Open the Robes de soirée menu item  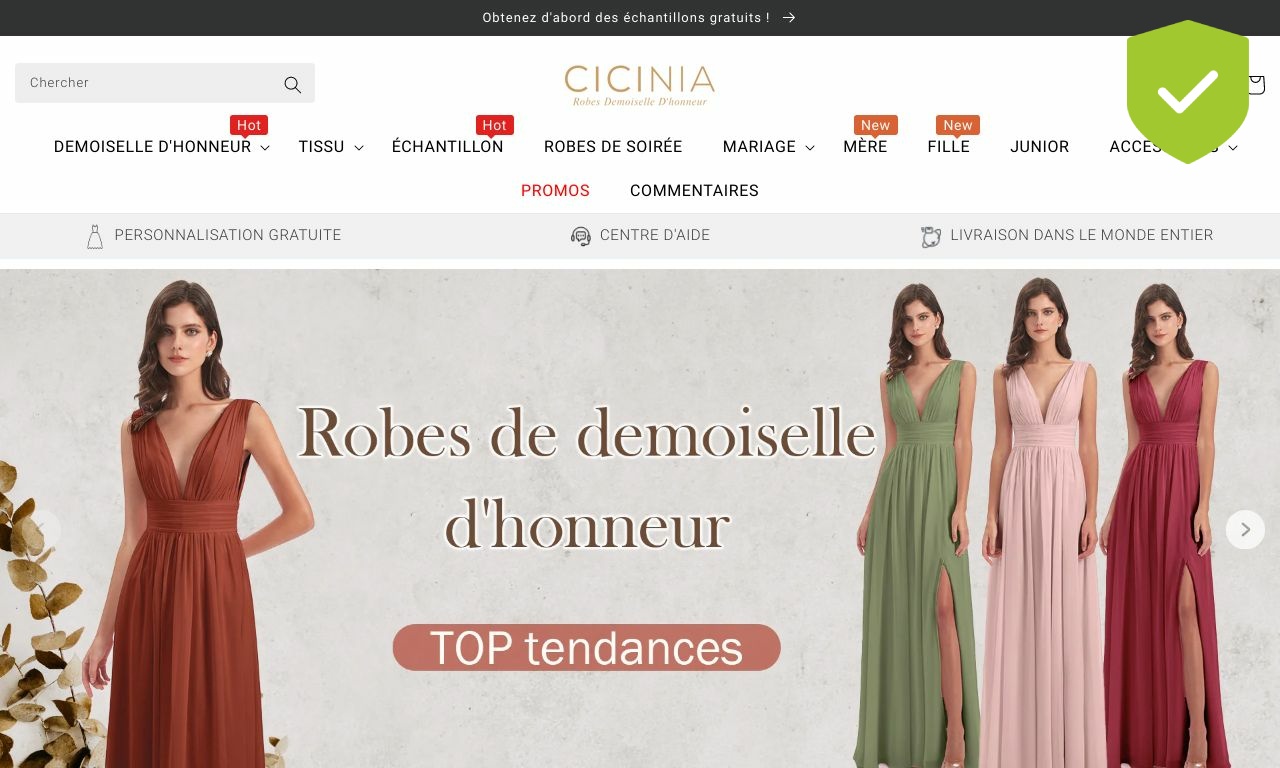(x=613, y=147)
